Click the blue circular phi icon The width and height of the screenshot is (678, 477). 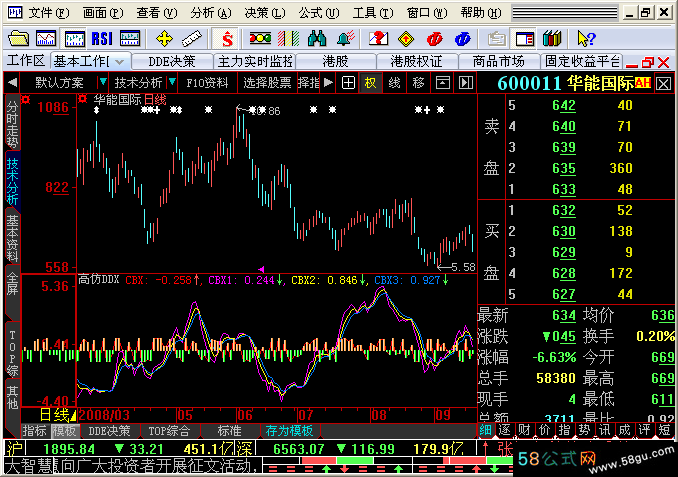coord(462,39)
